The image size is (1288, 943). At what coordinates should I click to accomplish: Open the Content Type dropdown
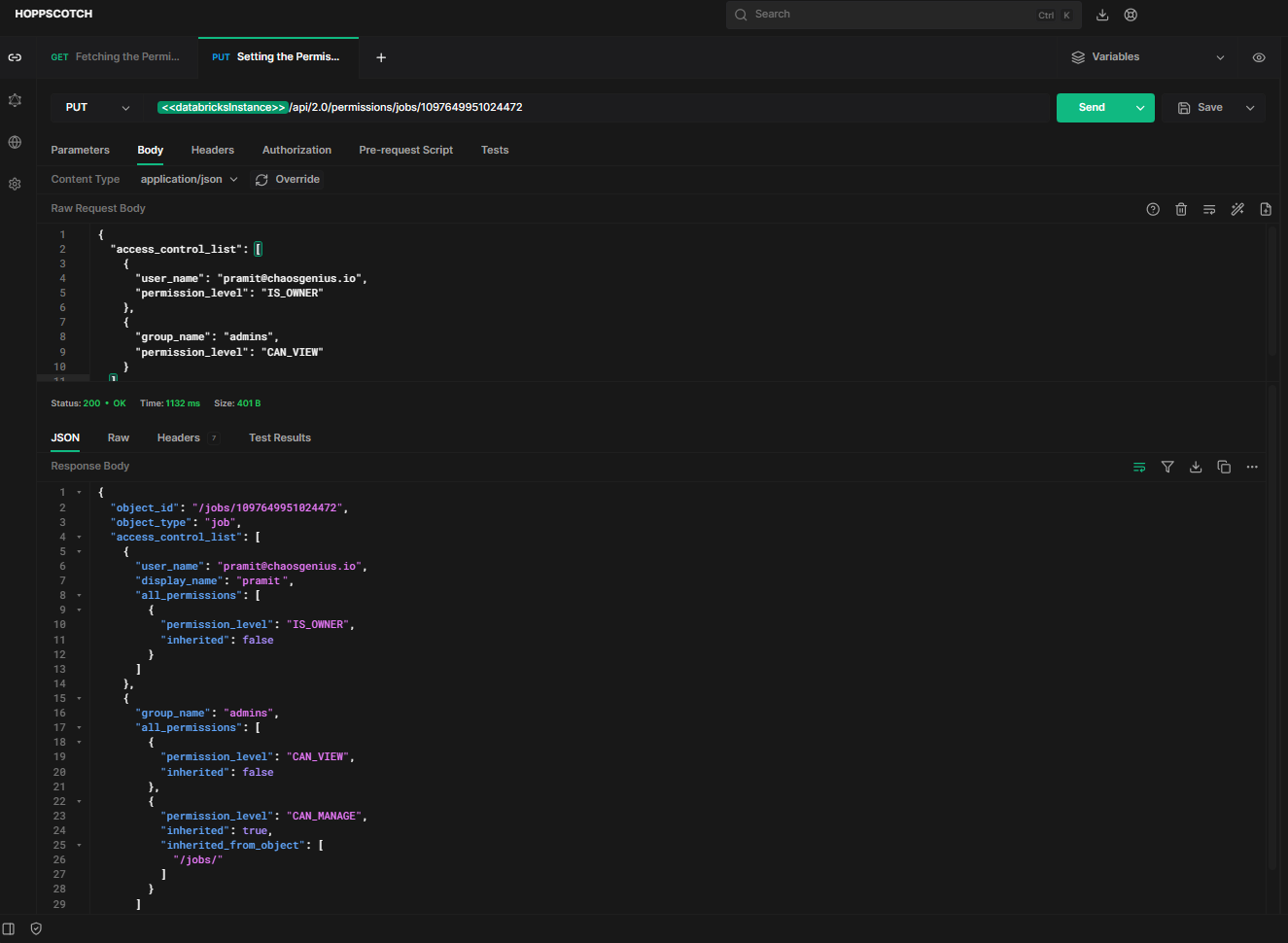point(188,179)
